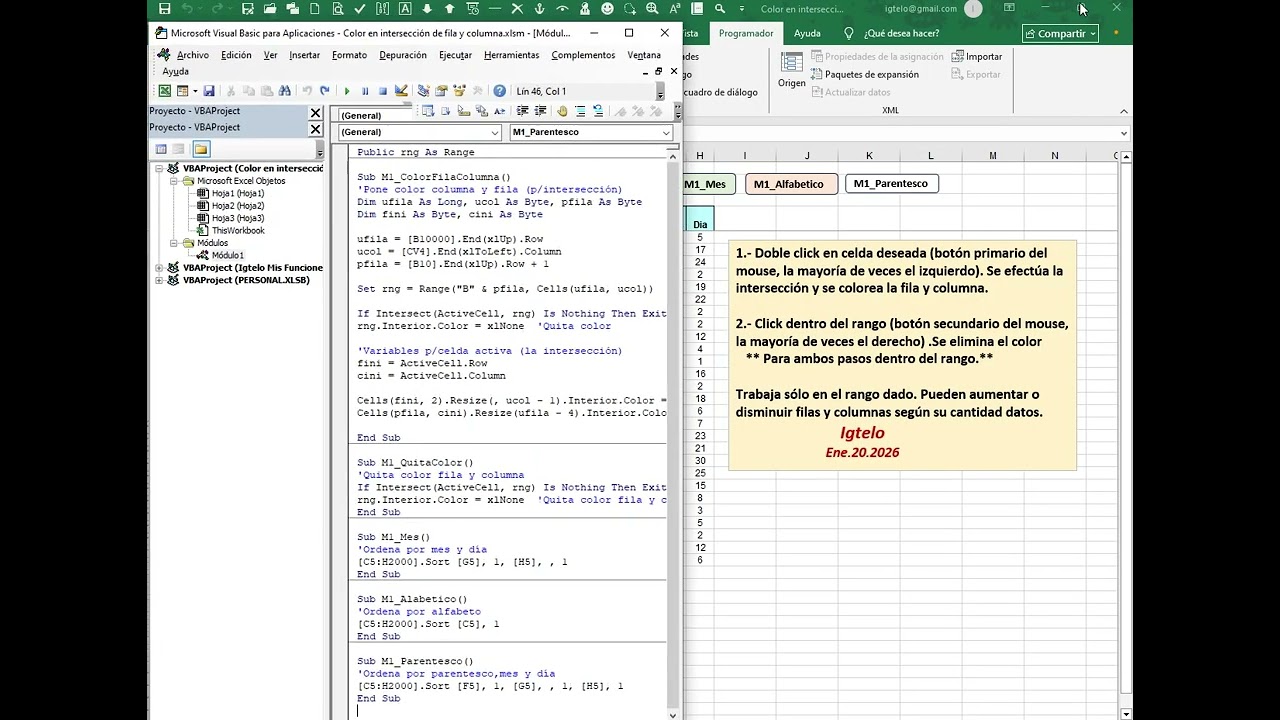Viewport: 1280px width, 720px height.
Task: Click the M1_Parentesco sheet button
Action: tap(890, 184)
